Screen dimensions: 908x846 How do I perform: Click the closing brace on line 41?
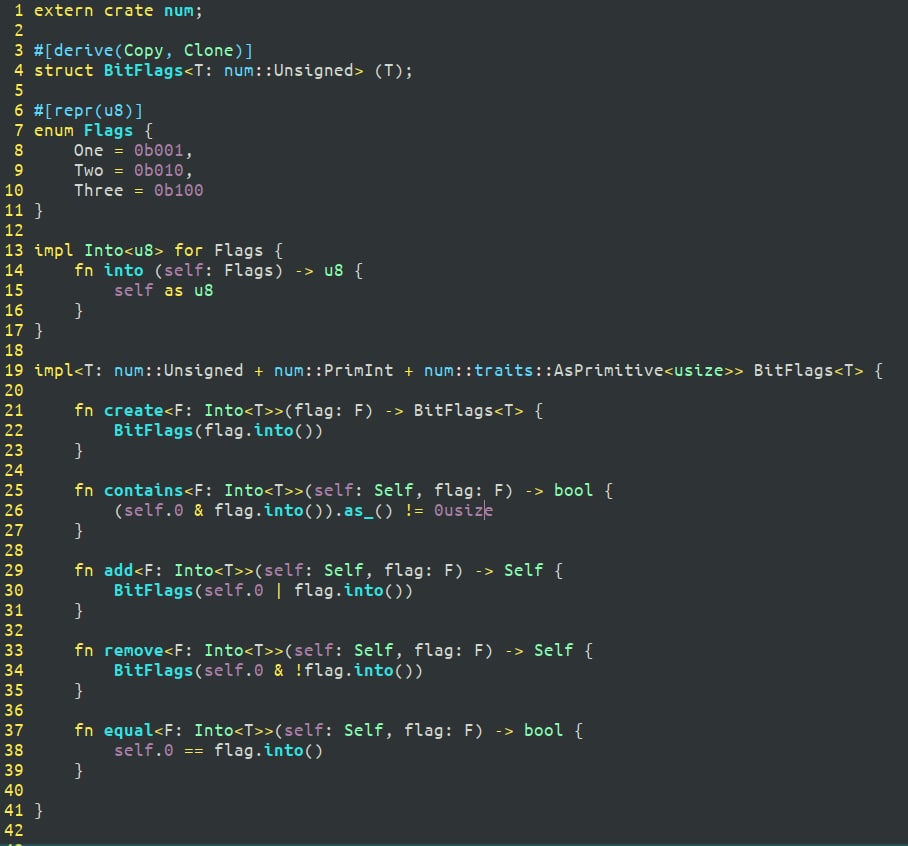[x=38, y=811]
